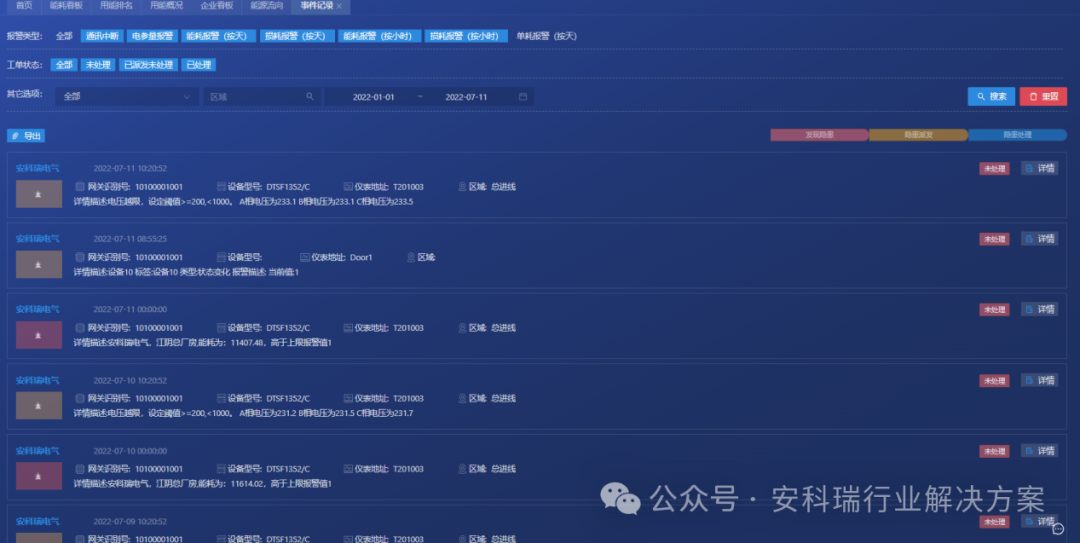Click 仪表地址 icon in 2022-07-10 00:00:00 record
The height and width of the screenshot is (543, 1080).
pos(348,469)
